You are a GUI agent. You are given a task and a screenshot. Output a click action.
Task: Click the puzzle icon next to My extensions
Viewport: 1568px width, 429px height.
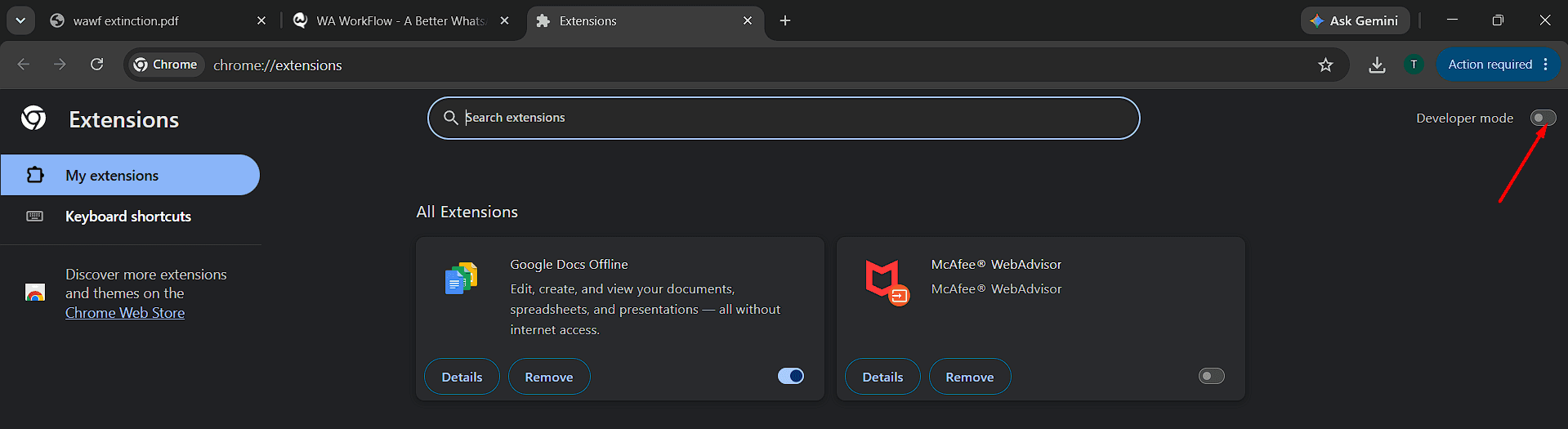coord(34,175)
